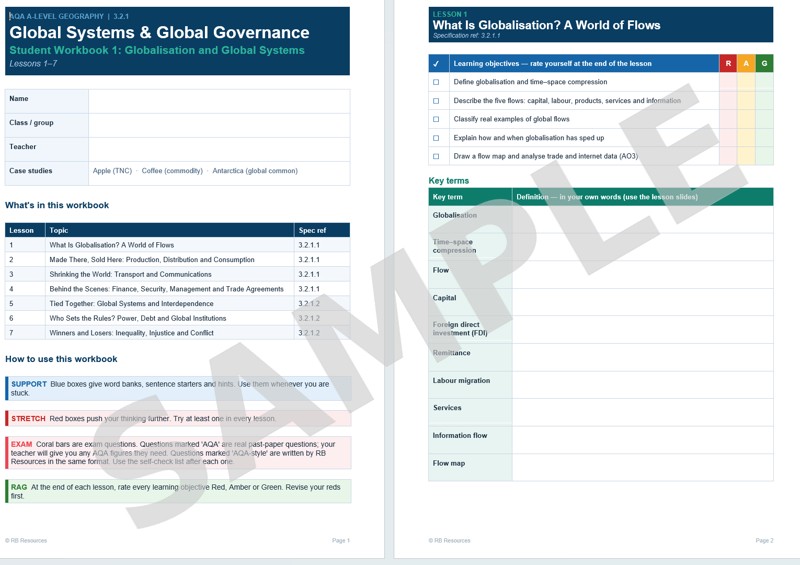The height and width of the screenshot is (565, 800).
Task: Click the 'Services' key term
Action: tap(447, 408)
